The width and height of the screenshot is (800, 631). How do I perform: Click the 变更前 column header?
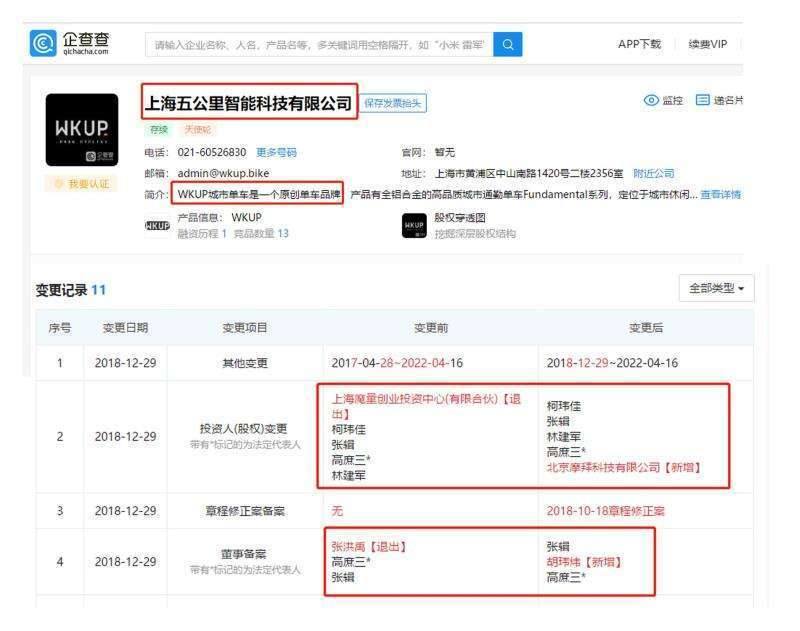431,327
